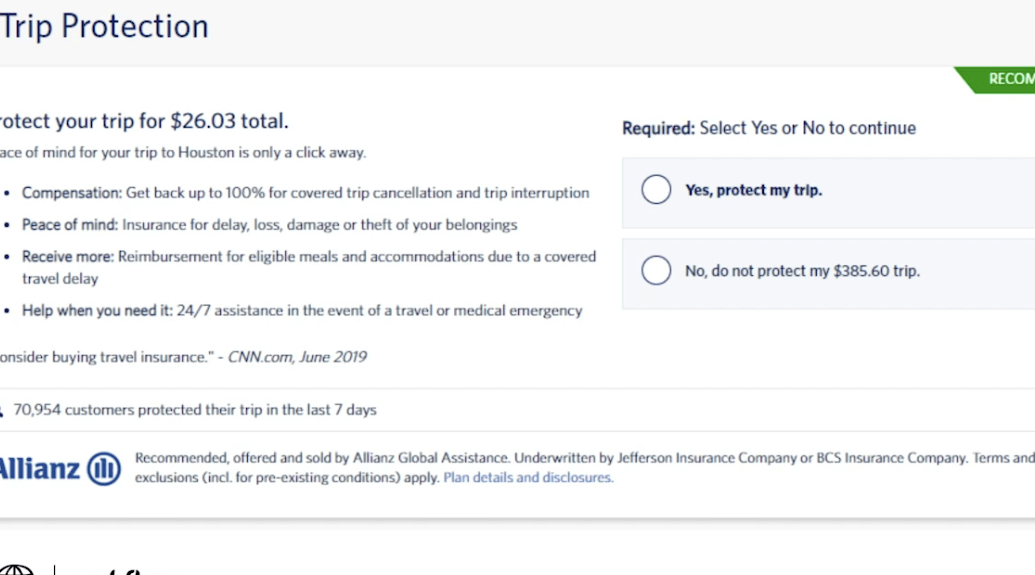Image resolution: width=1035 pixels, height=575 pixels.
Task: Click the CNN.com June 2019 quote
Action: coord(183,357)
